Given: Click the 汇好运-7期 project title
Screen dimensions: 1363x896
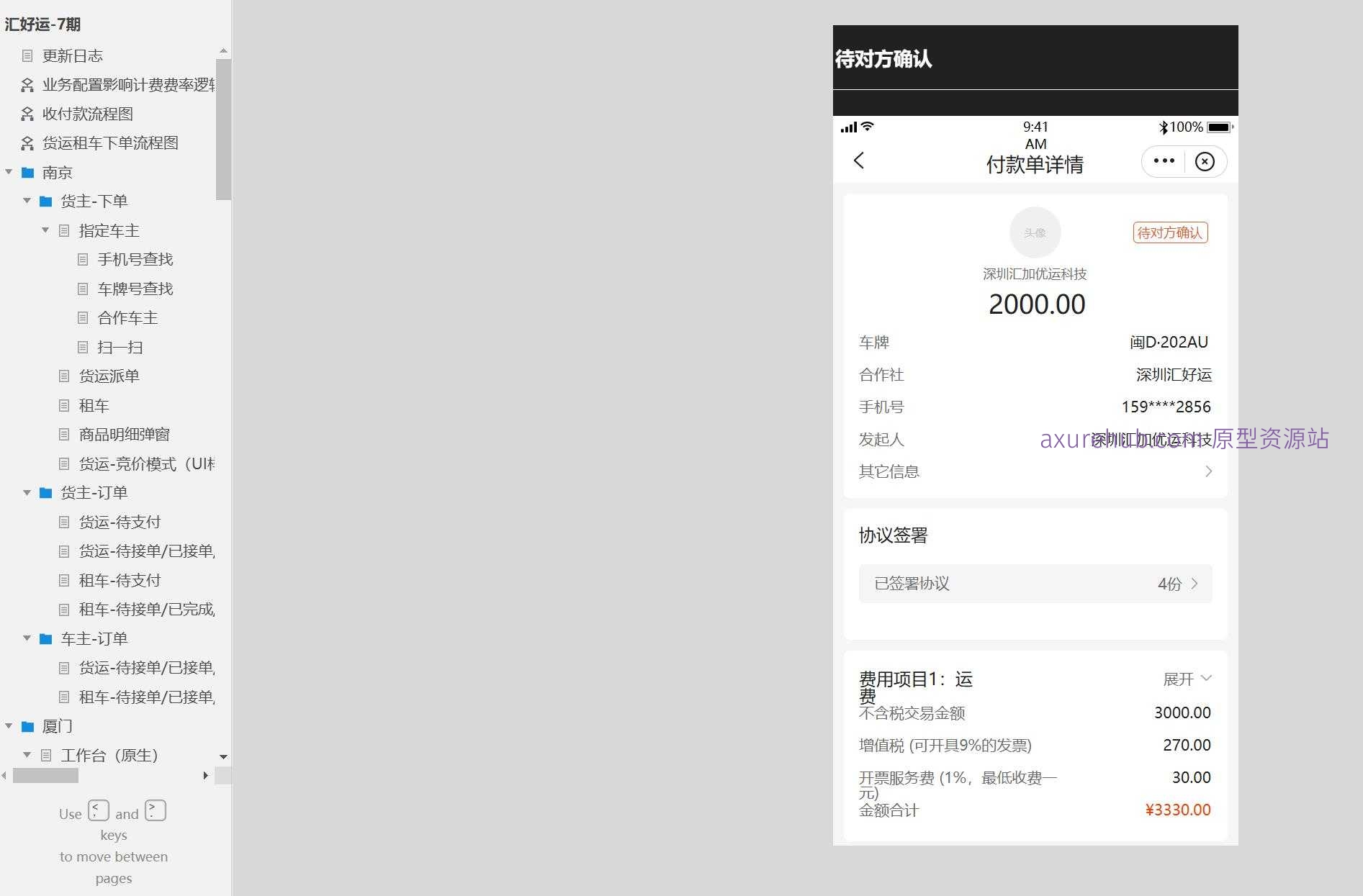Looking at the screenshot, I should coord(42,24).
